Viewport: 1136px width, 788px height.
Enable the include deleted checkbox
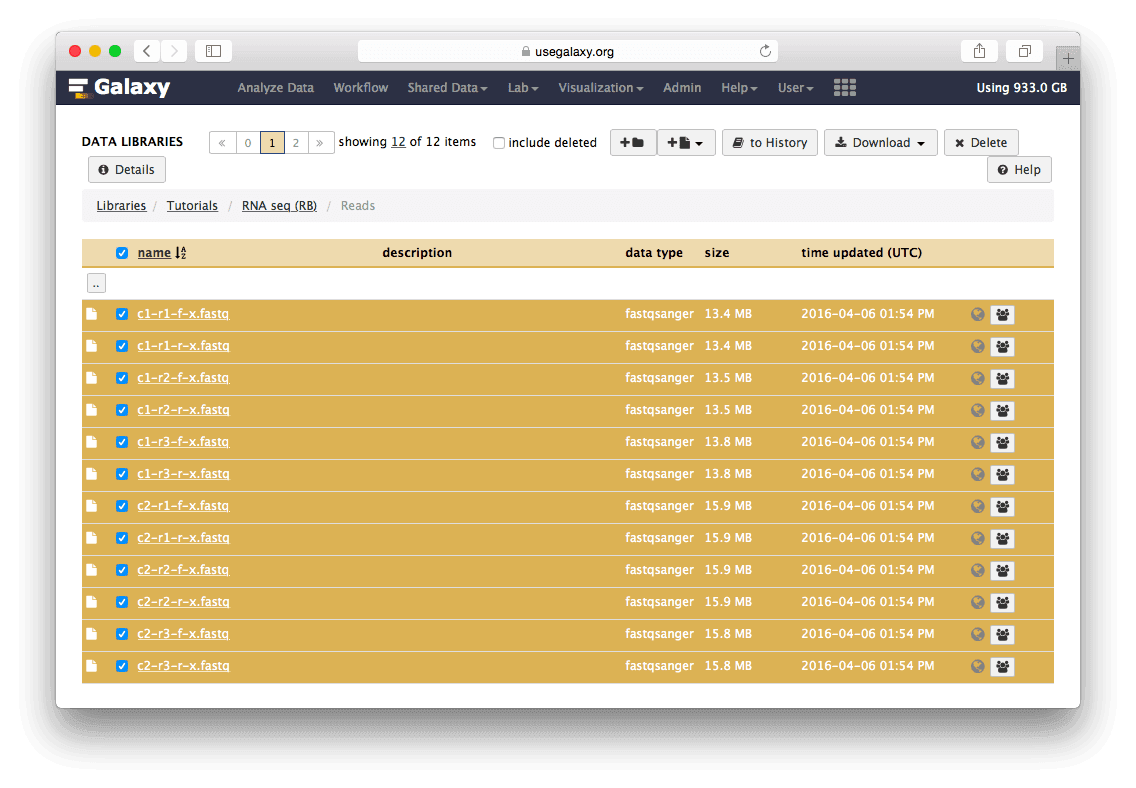499,143
